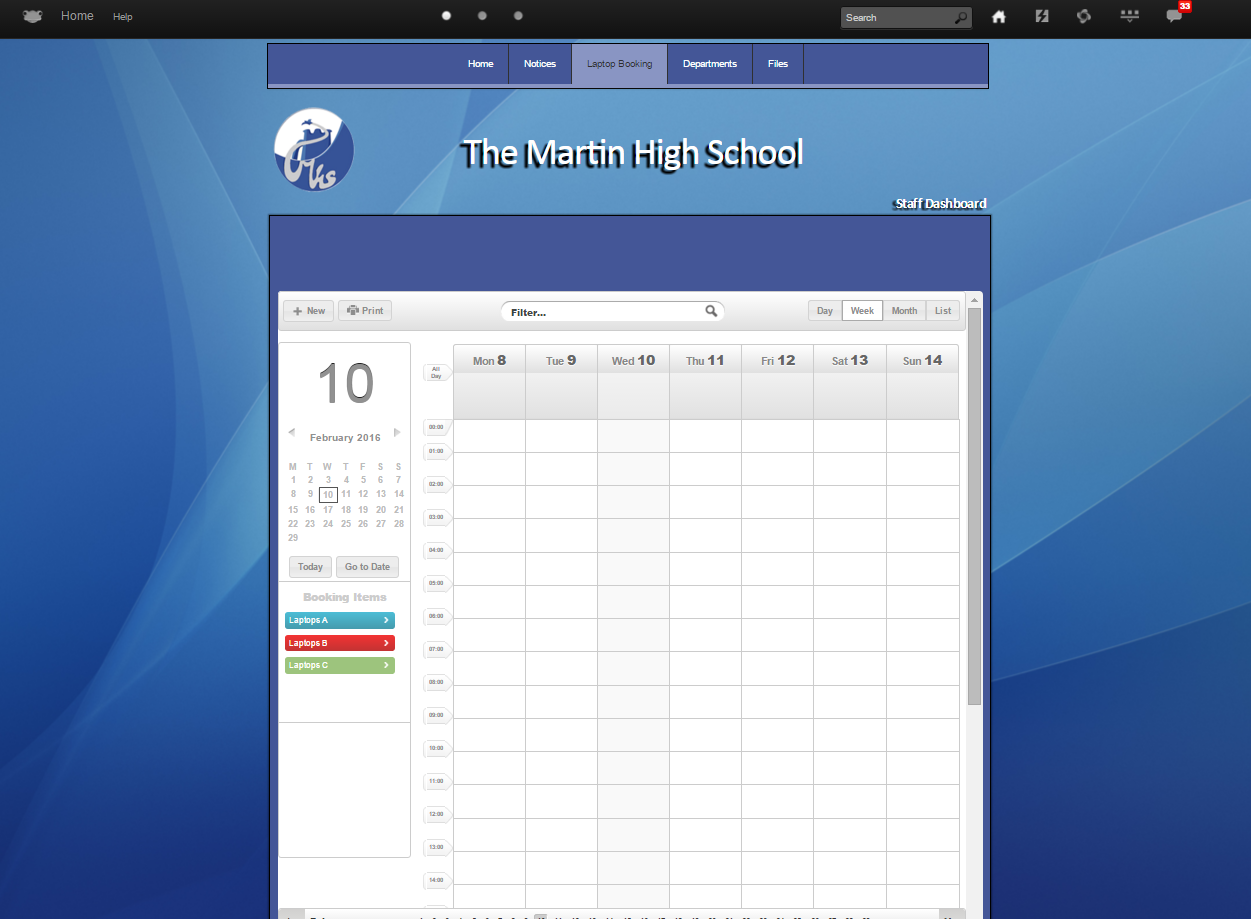This screenshot has height=919, width=1251.
Task: Select the Sat 13 column header
Action: pos(850,360)
